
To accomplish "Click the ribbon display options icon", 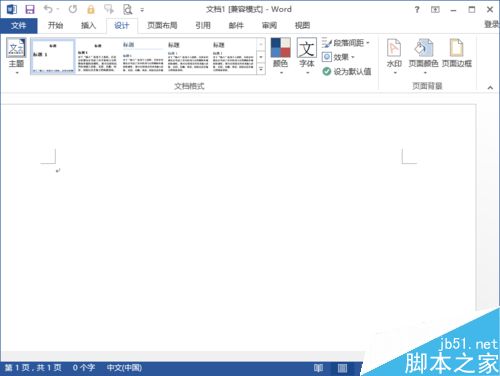I will (x=435, y=10).
